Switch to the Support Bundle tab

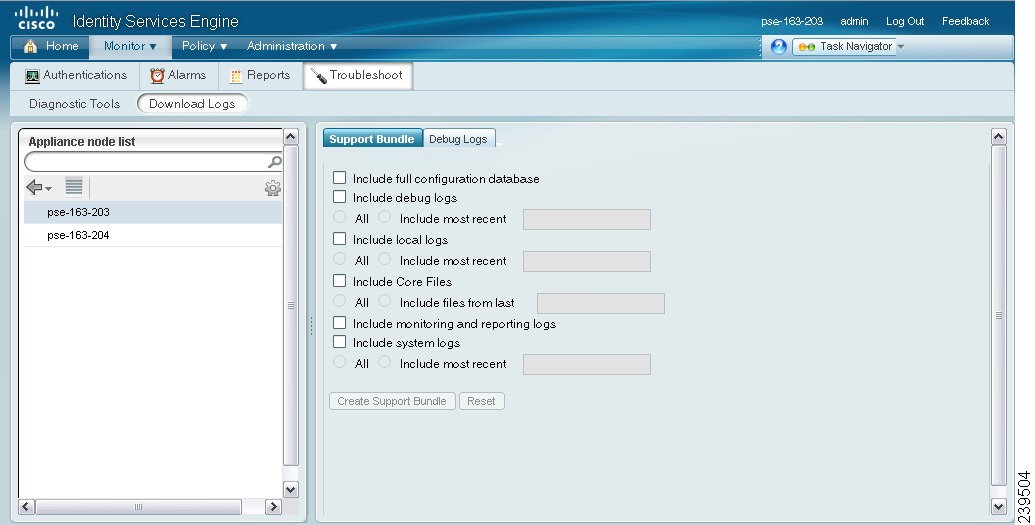[x=372, y=139]
